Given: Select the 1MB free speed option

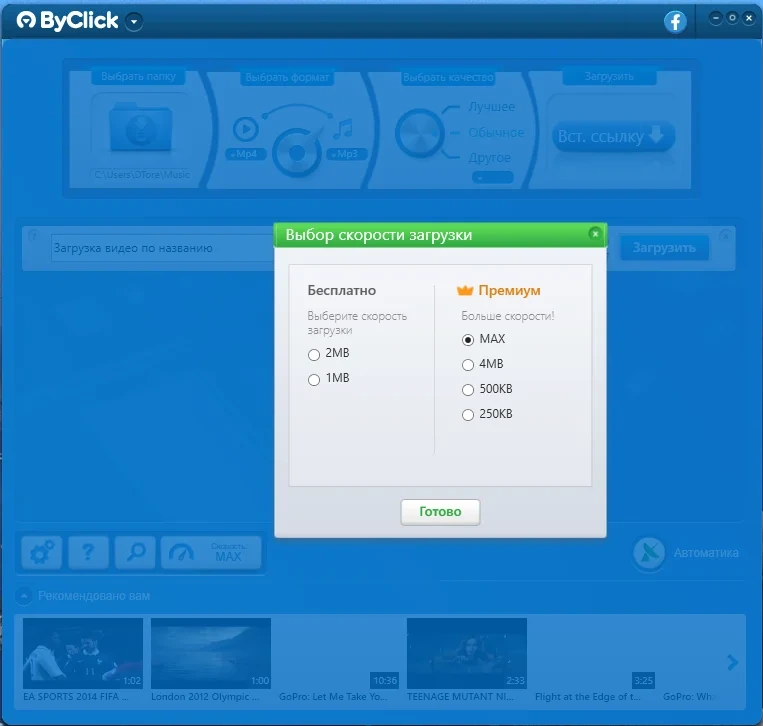Looking at the screenshot, I should click(x=314, y=380).
